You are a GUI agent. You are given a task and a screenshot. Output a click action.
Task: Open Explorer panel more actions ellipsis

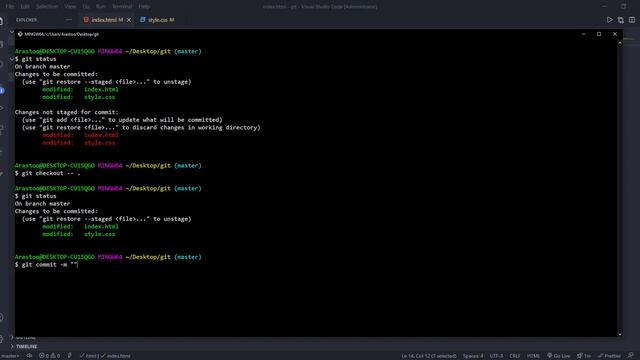coord(69,20)
